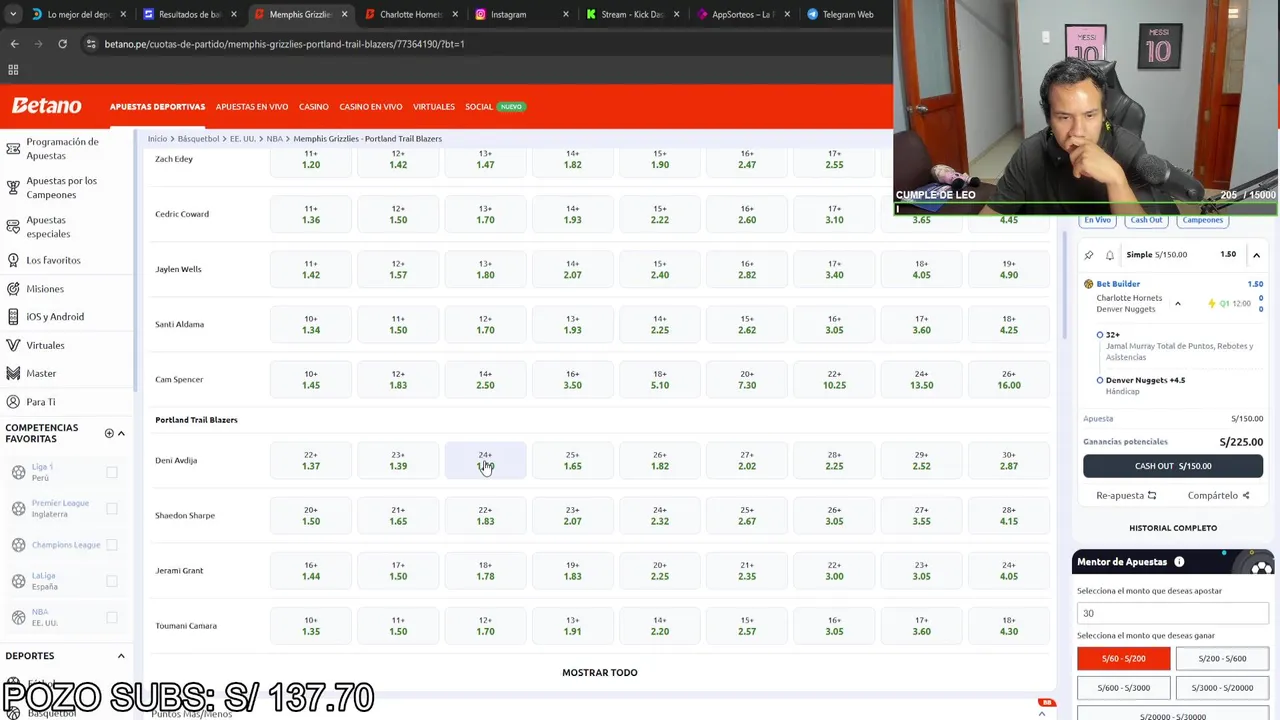Go back with browser back arrow
1280x720 pixels.
coord(14,44)
